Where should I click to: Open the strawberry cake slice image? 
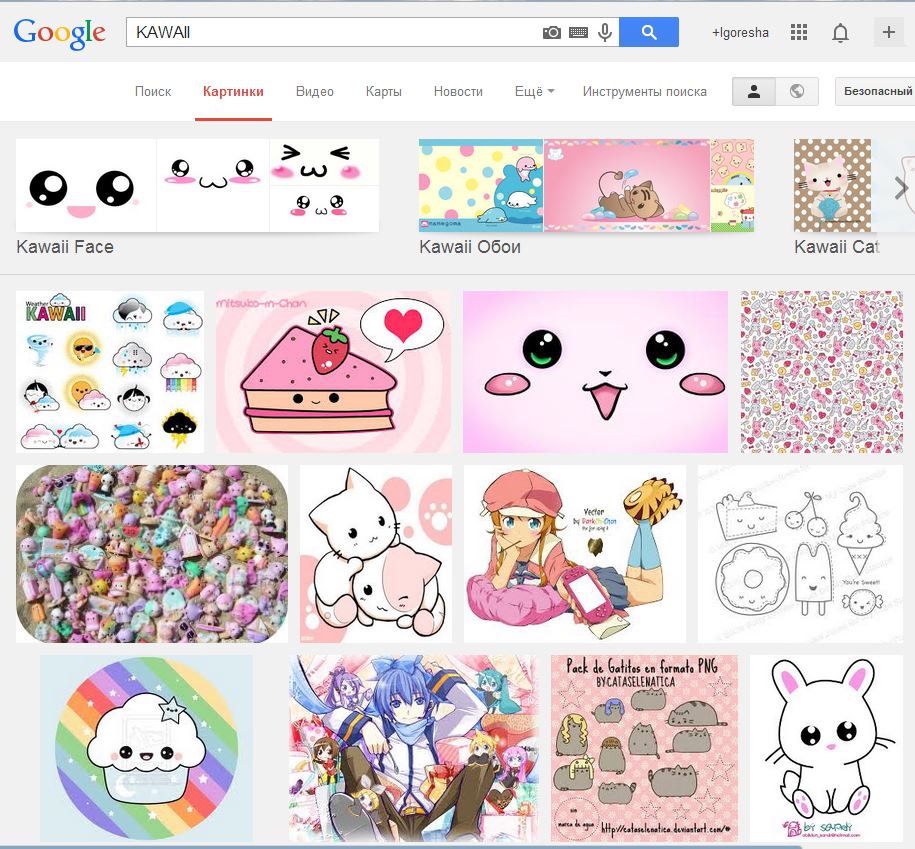click(333, 372)
